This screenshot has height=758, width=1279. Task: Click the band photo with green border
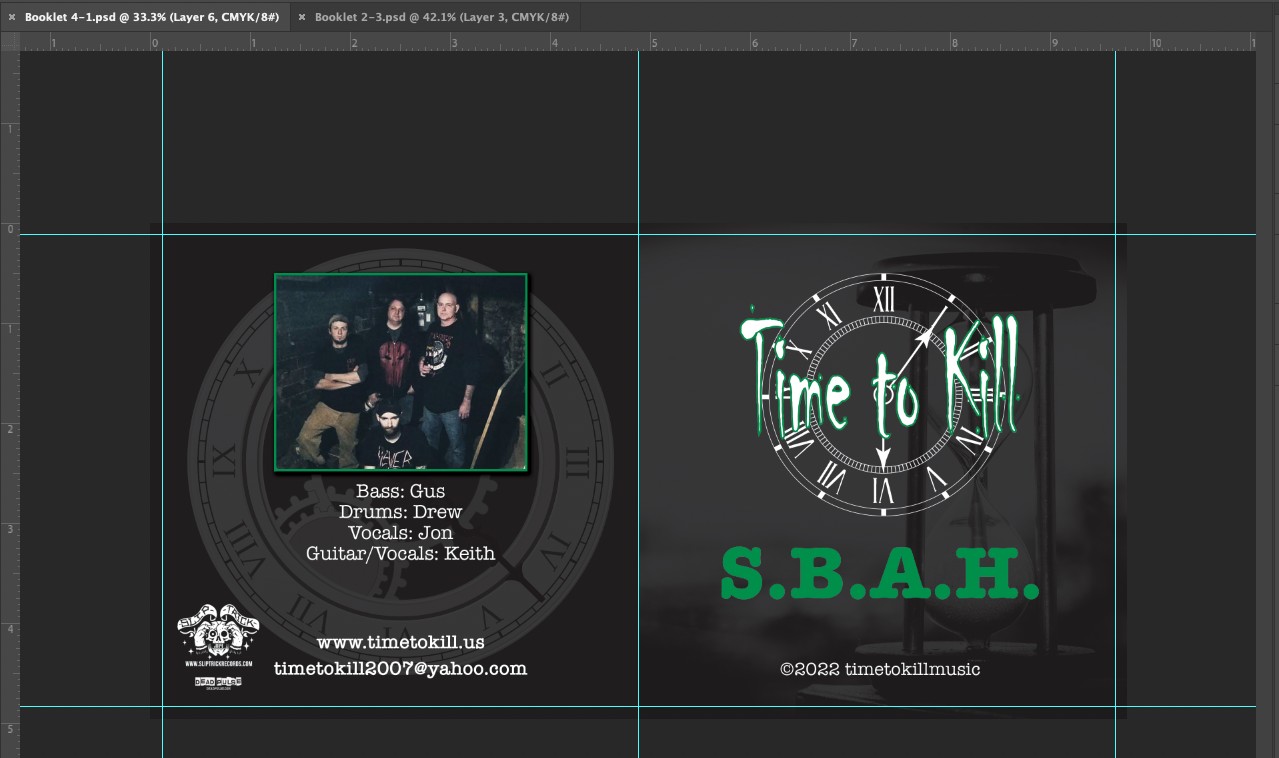tap(400, 371)
